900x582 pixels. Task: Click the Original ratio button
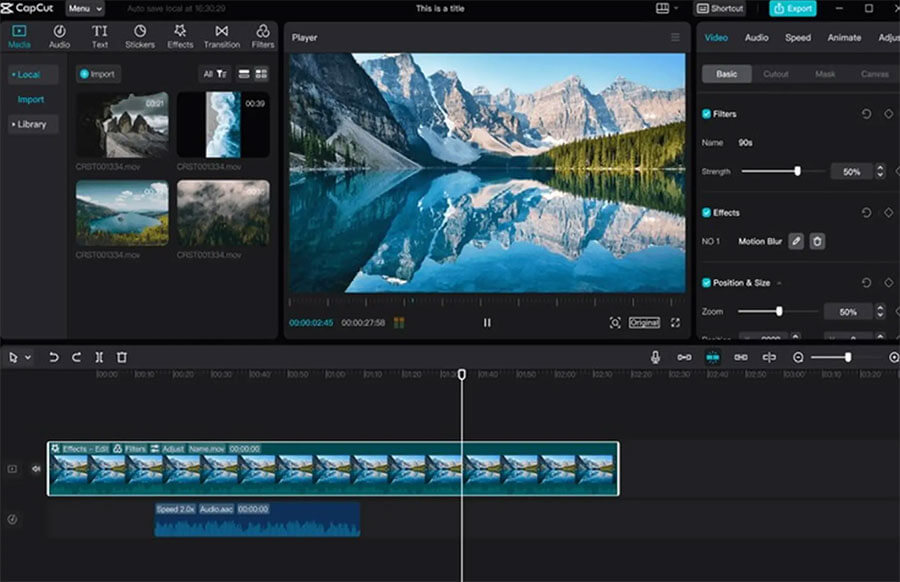644,323
